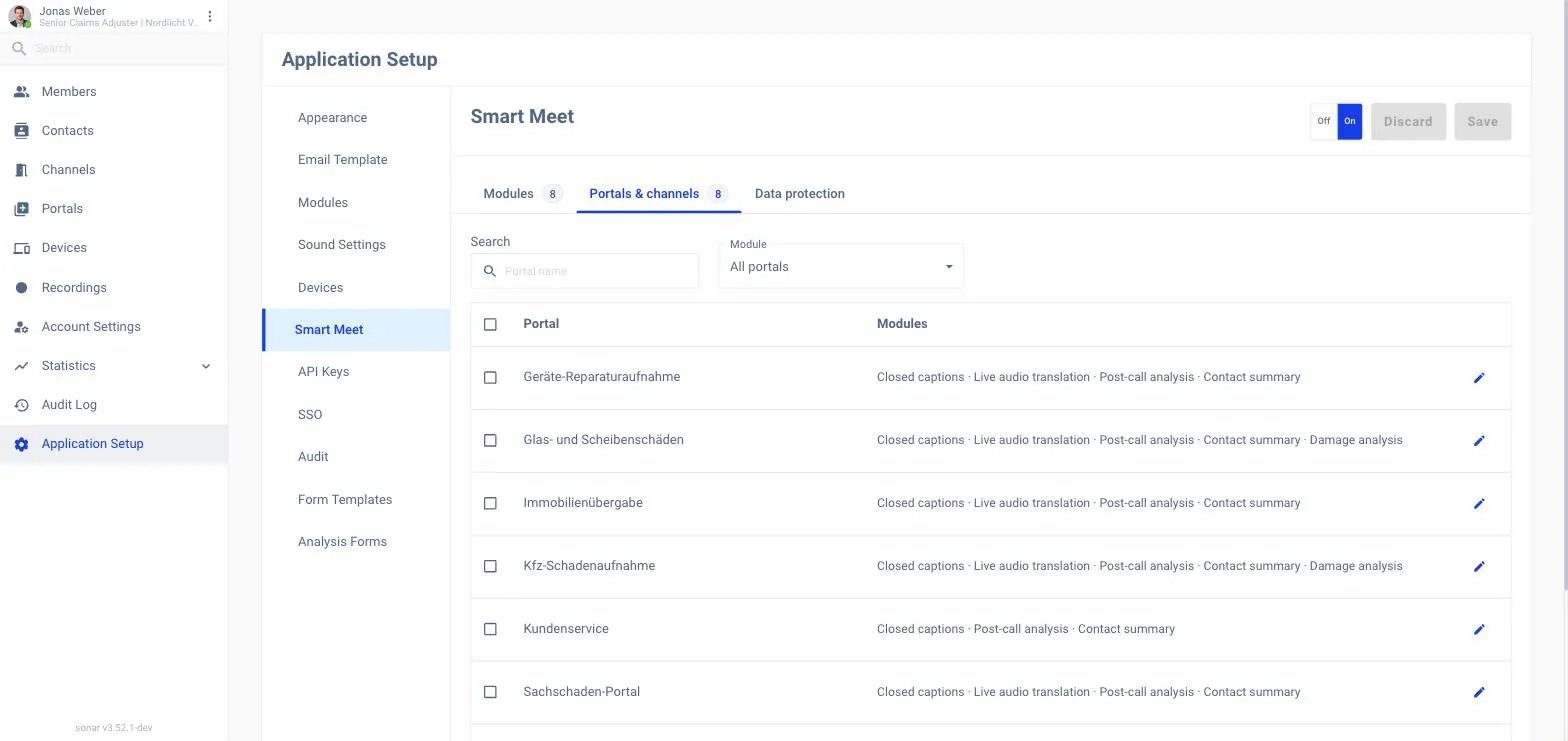1568x741 pixels.
Task: Switch Smart Meet to Off
Action: click(x=1324, y=122)
